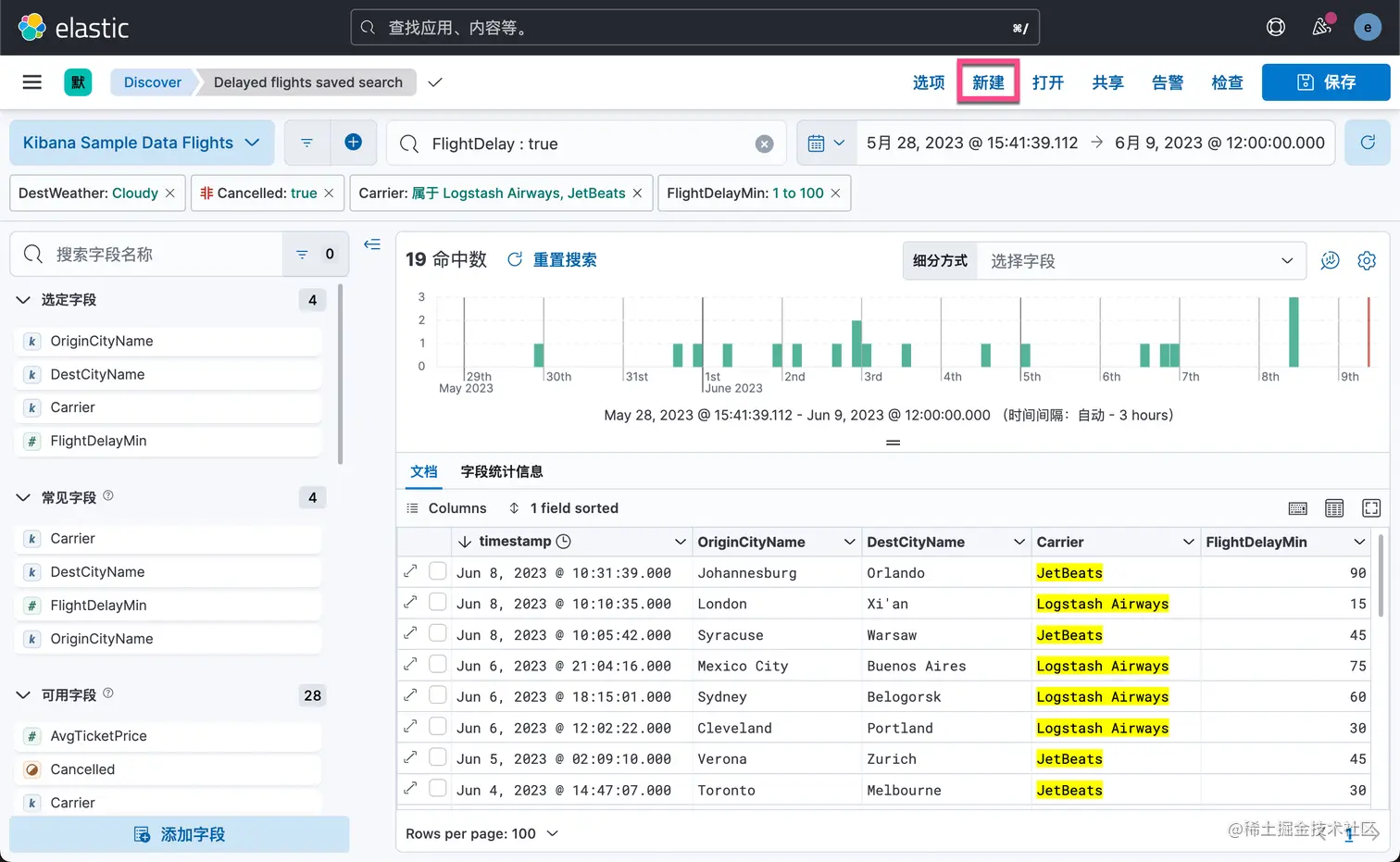Collapse the selected fields section
The width and height of the screenshot is (1400, 862).
click(23, 300)
